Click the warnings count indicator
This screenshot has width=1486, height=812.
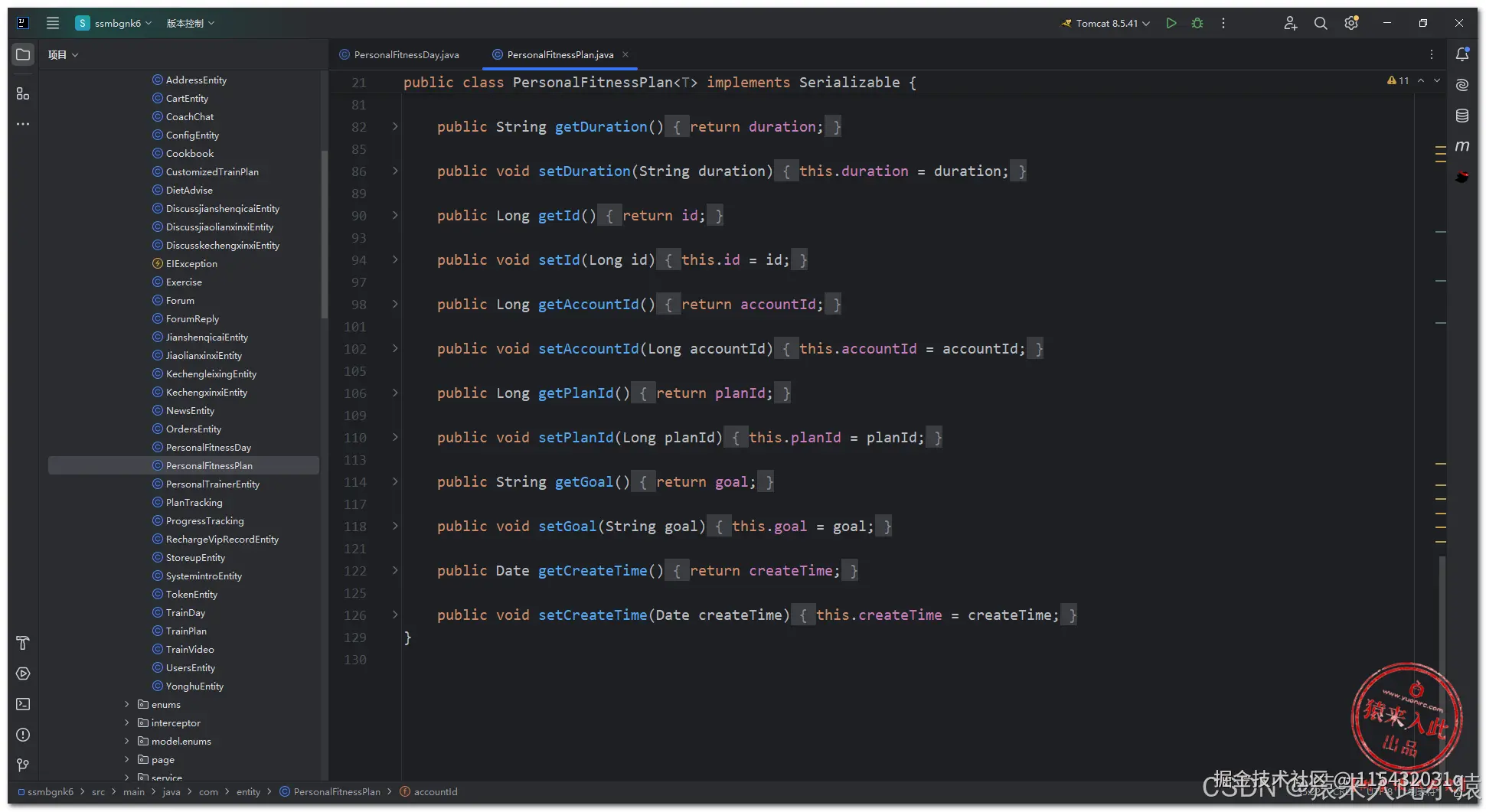(x=1398, y=80)
